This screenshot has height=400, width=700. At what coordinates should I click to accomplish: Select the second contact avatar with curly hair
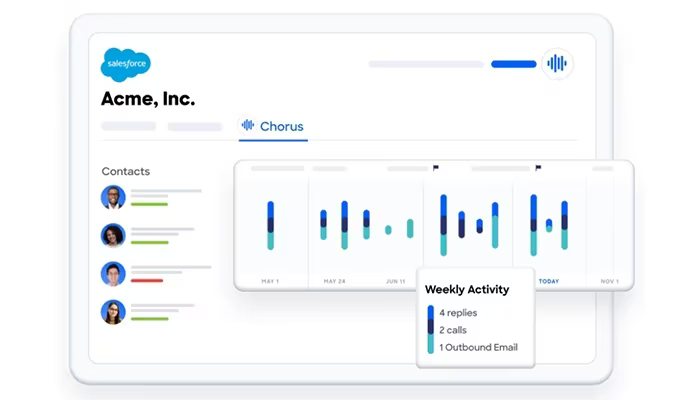click(113, 235)
